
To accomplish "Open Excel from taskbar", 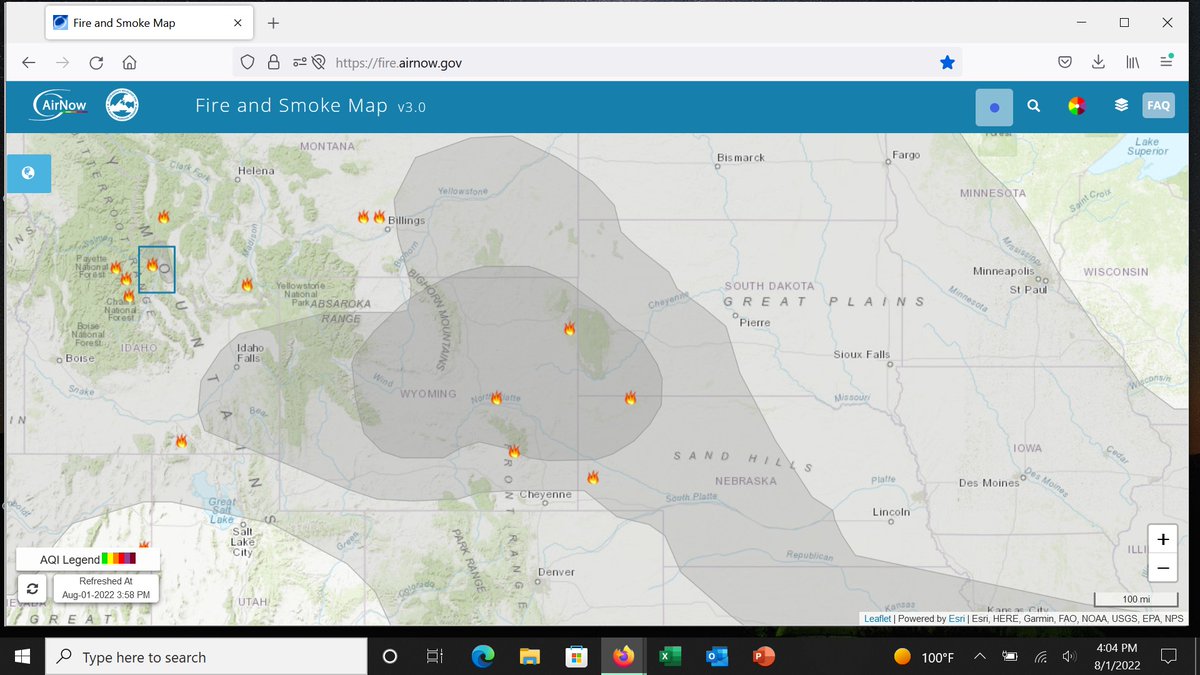I will point(670,656).
